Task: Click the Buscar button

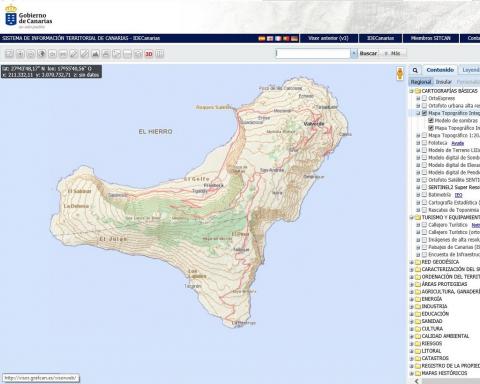Action: [368, 53]
